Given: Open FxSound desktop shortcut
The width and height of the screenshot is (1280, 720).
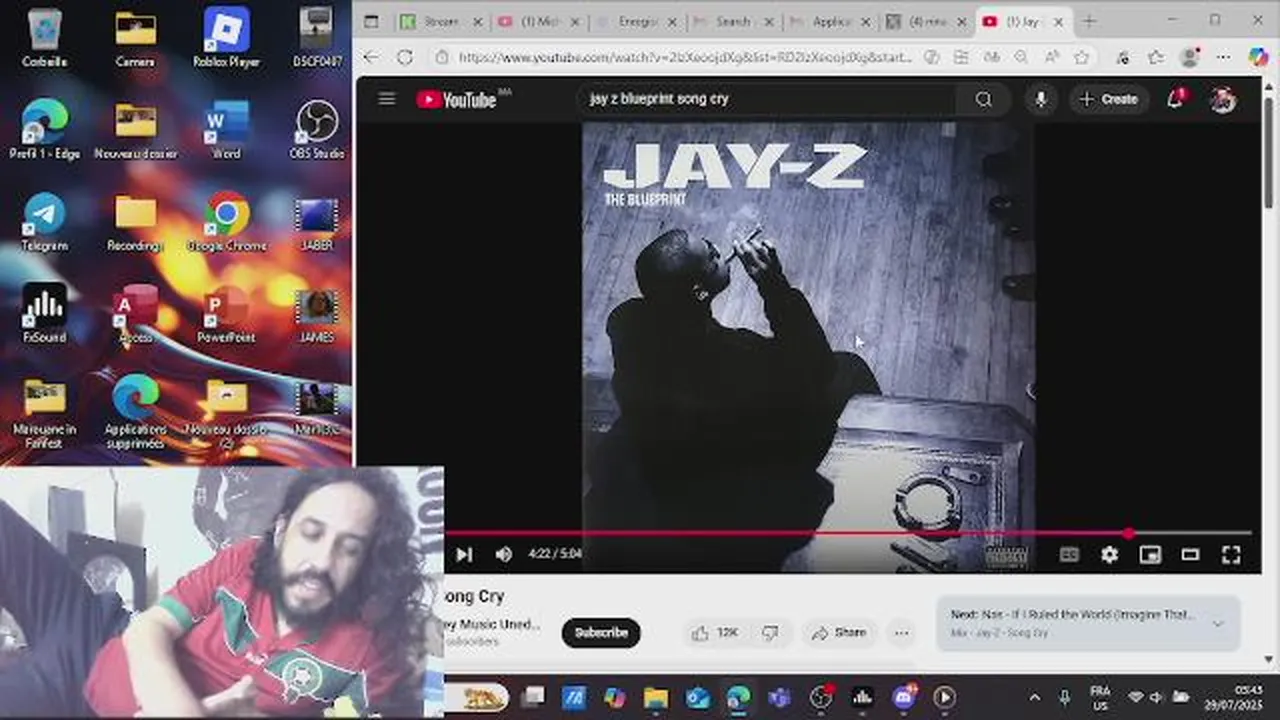Looking at the screenshot, I should [x=45, y=313].
